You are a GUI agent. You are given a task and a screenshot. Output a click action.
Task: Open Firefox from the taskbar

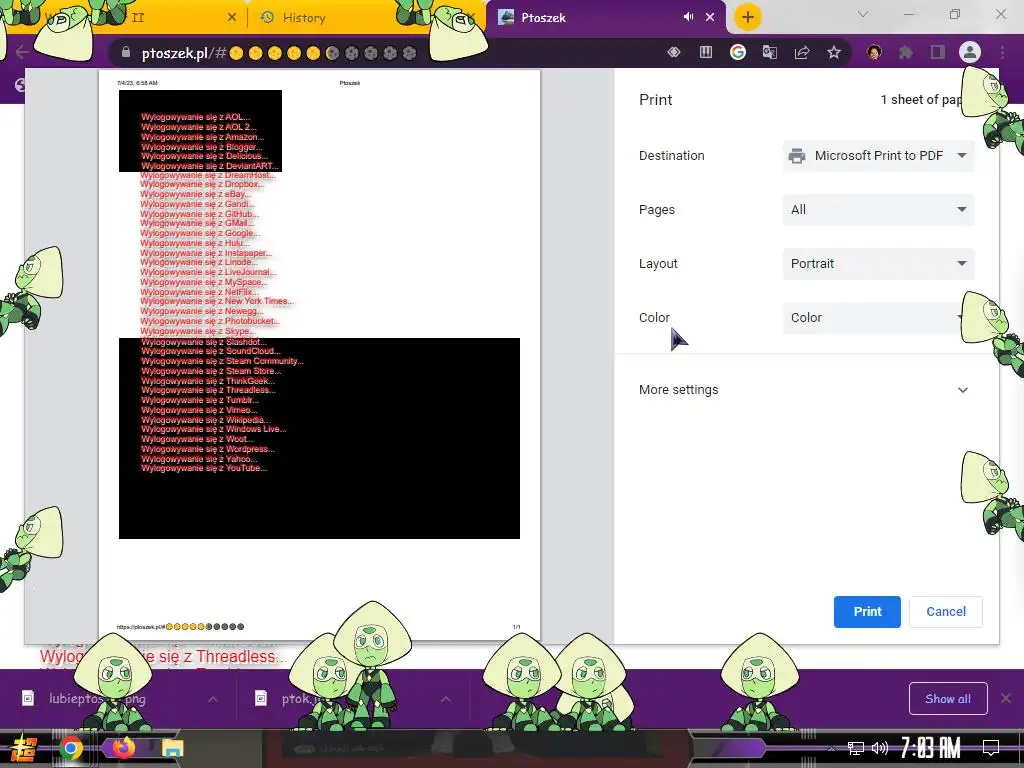pyautogui.click(x=122, y=748)
